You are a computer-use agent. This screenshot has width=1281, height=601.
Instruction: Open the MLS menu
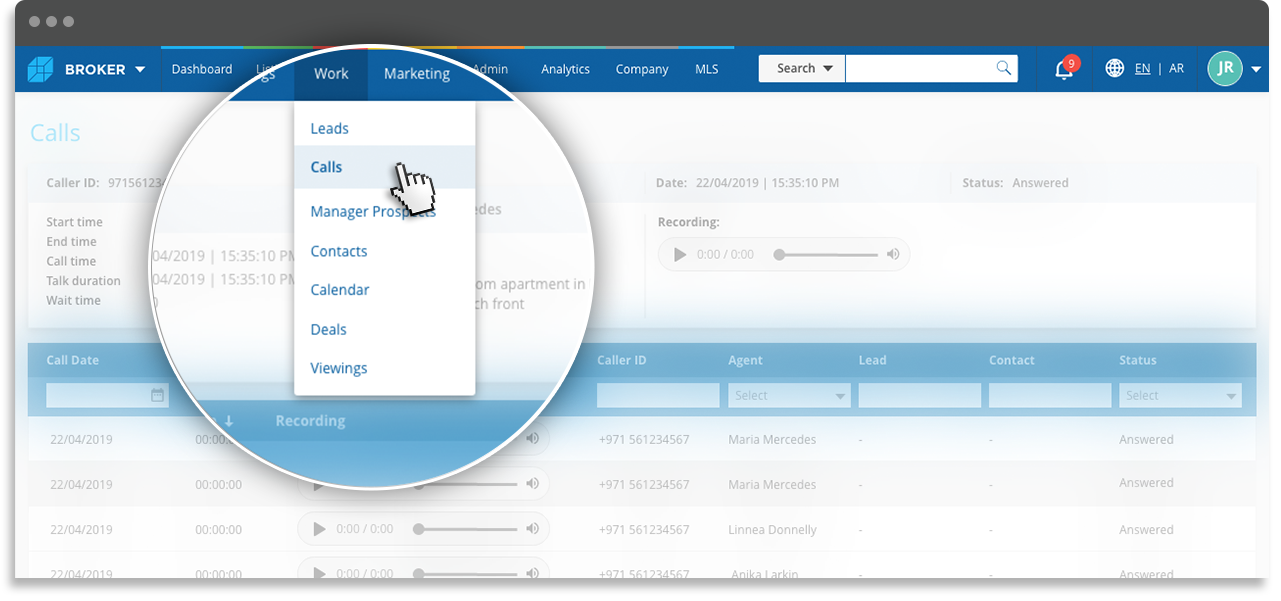pos(707,69)
